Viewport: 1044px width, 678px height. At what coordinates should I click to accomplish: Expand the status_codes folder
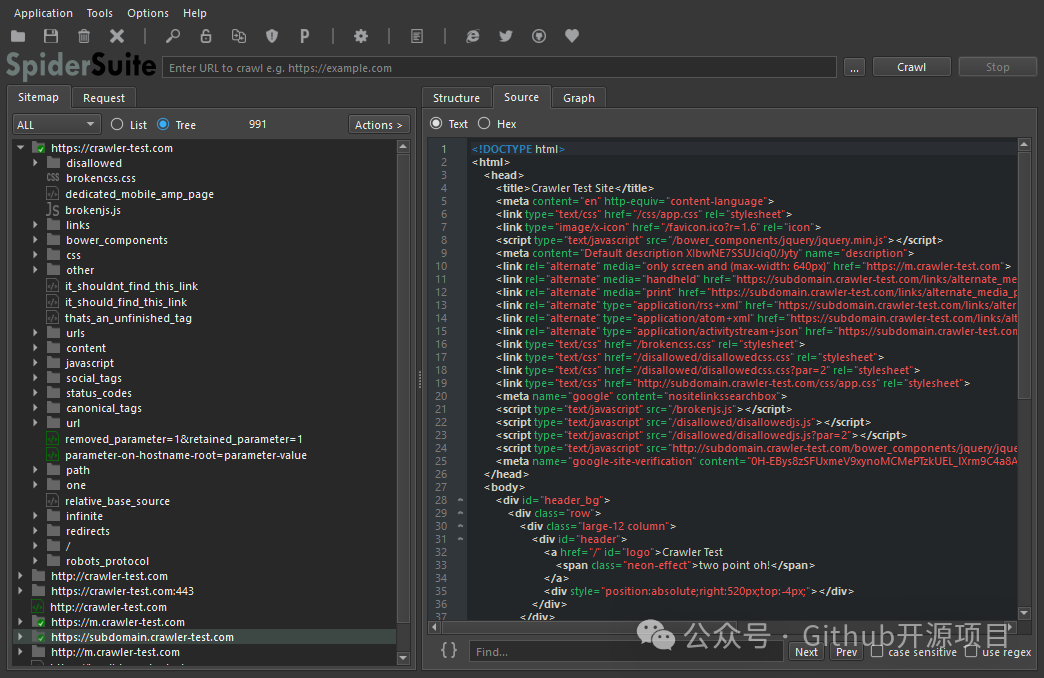click(x=35, y=393)
